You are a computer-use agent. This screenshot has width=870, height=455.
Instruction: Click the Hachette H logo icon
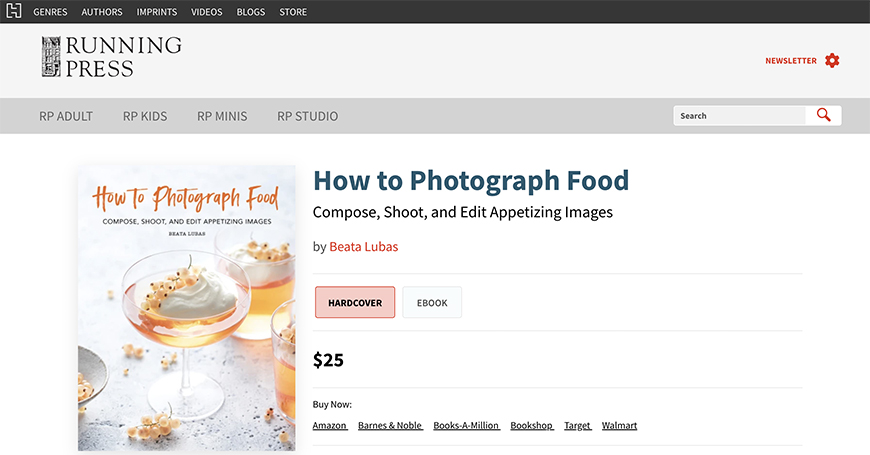point(13,11)
